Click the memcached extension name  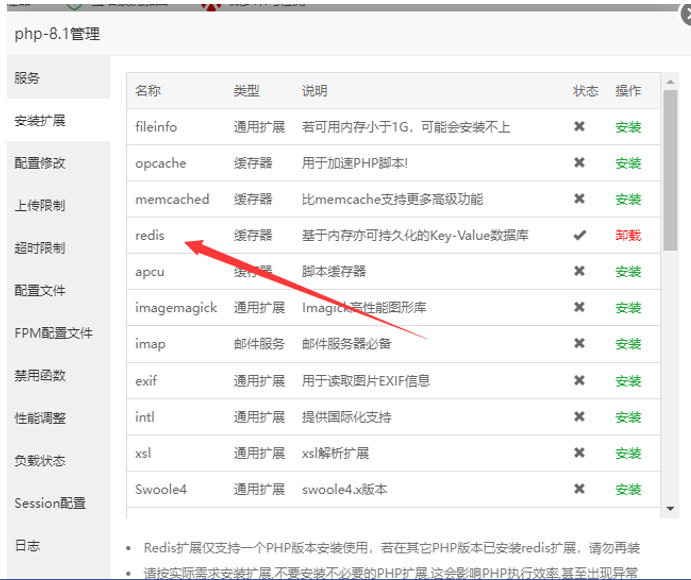(172, 199)
